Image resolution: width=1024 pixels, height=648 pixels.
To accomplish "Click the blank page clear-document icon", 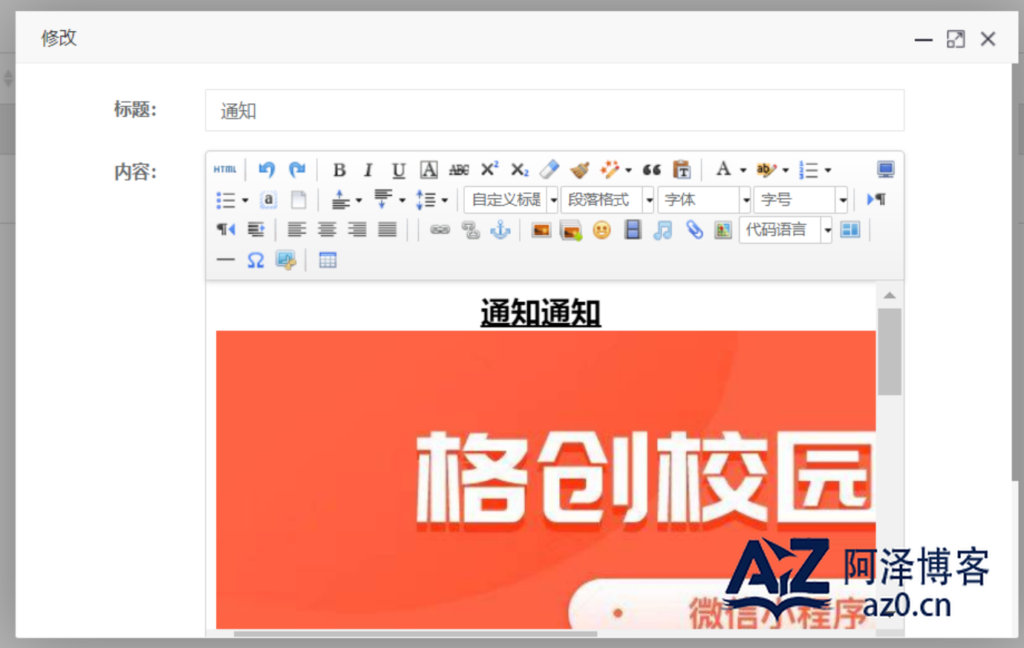I will tap(298, 200).
